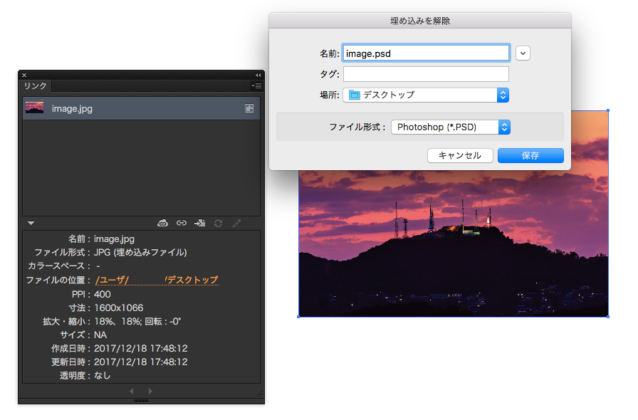Click the 寸法 value 1600x1066
Image resolution: width=638 pixels, height=420 pixels.
point(119,308)
